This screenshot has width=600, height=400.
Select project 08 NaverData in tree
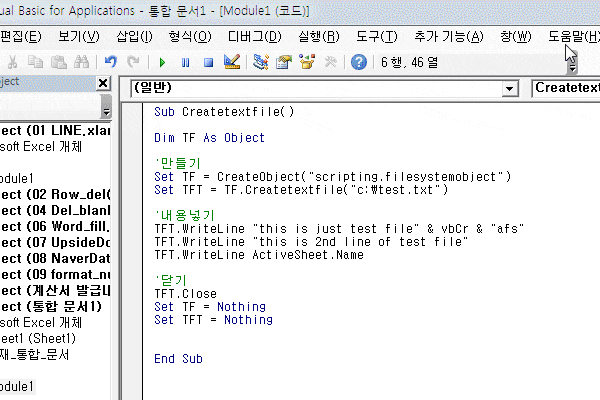[55, 259]
